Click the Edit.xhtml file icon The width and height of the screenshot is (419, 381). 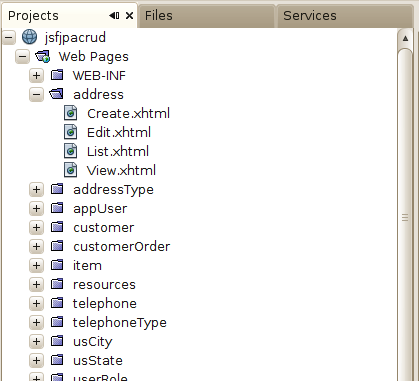pos(71,132)
